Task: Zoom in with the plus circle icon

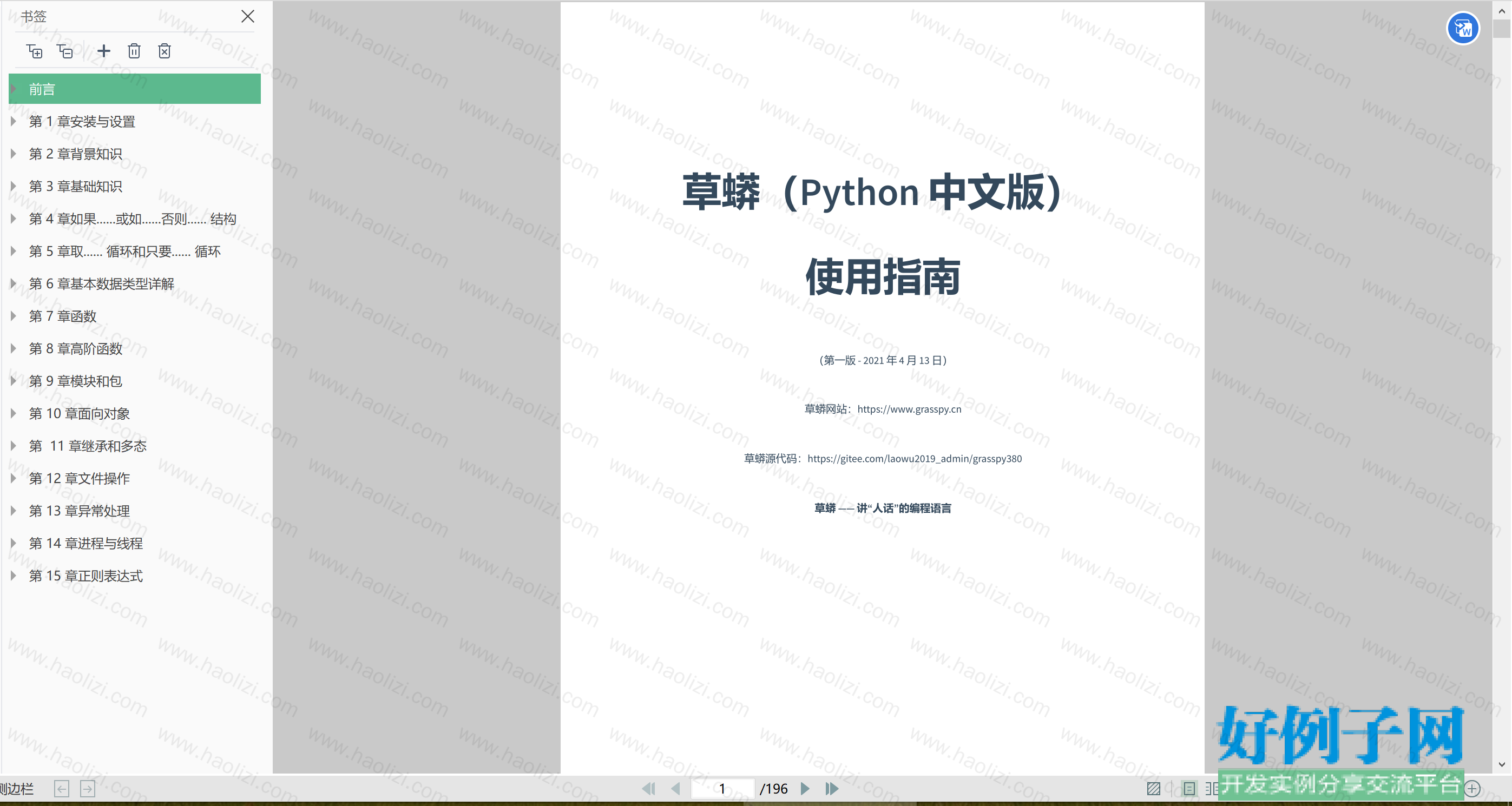Action: point(1472,788)
